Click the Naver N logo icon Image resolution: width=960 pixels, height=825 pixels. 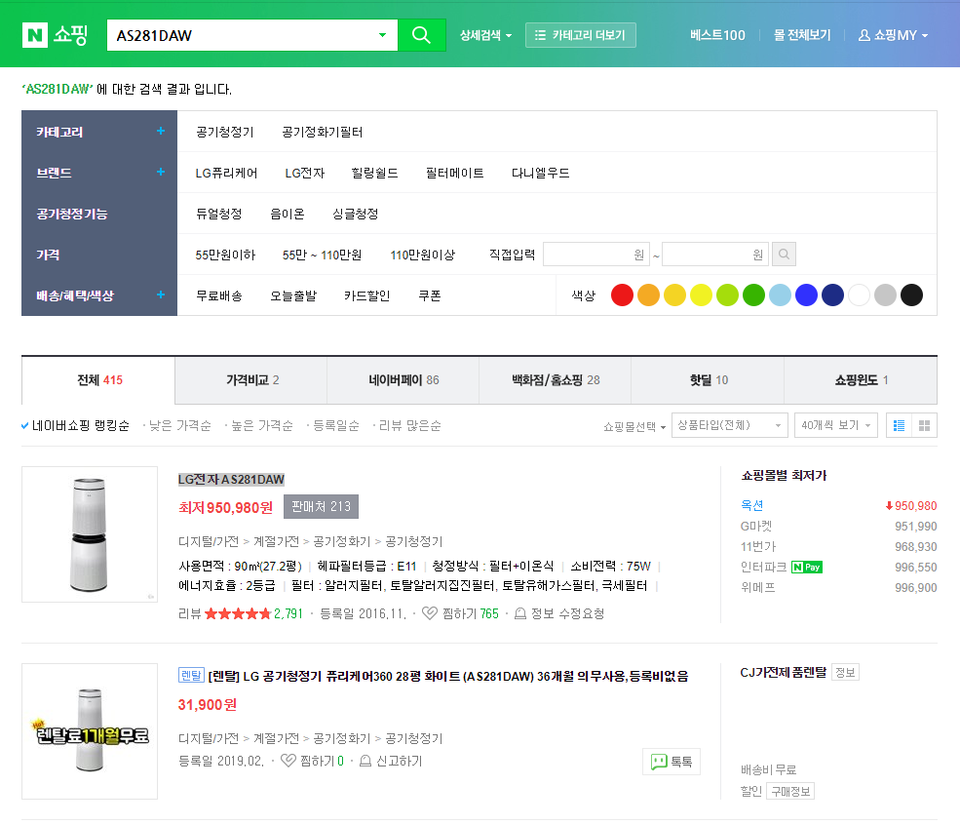coord(34,35)
